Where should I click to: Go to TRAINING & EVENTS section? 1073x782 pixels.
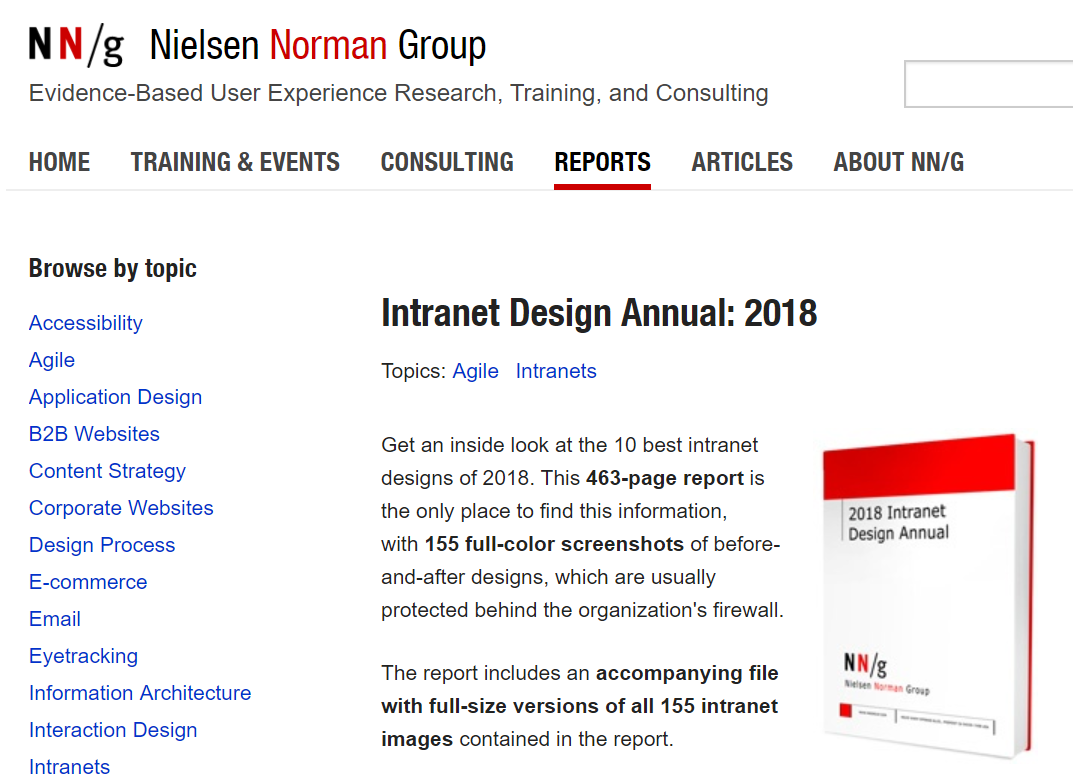pyautogui.click(x=235, y=162)
